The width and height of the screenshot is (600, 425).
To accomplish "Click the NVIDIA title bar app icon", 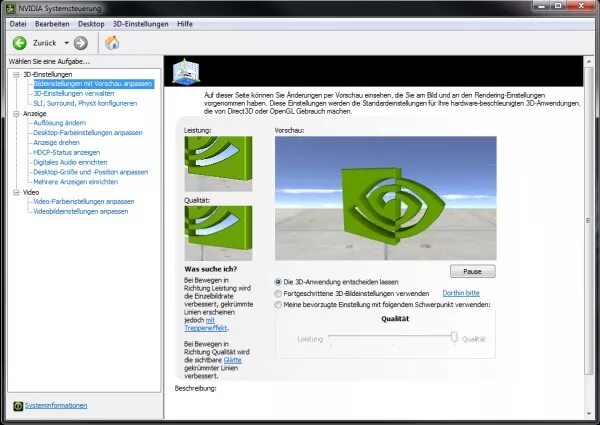I will (11, 8).
